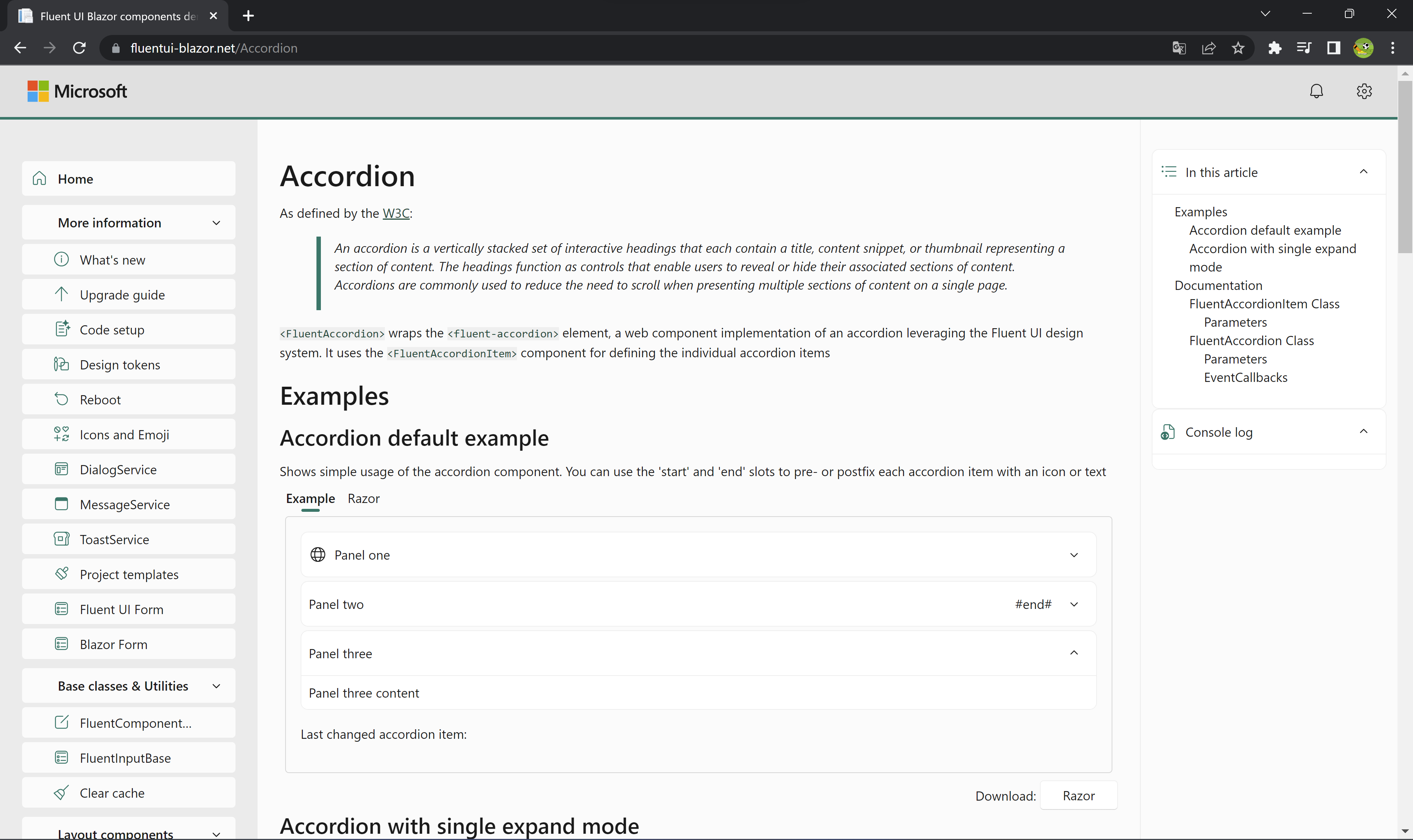Click the Clear cache broom icon

(x=61, y=793)
